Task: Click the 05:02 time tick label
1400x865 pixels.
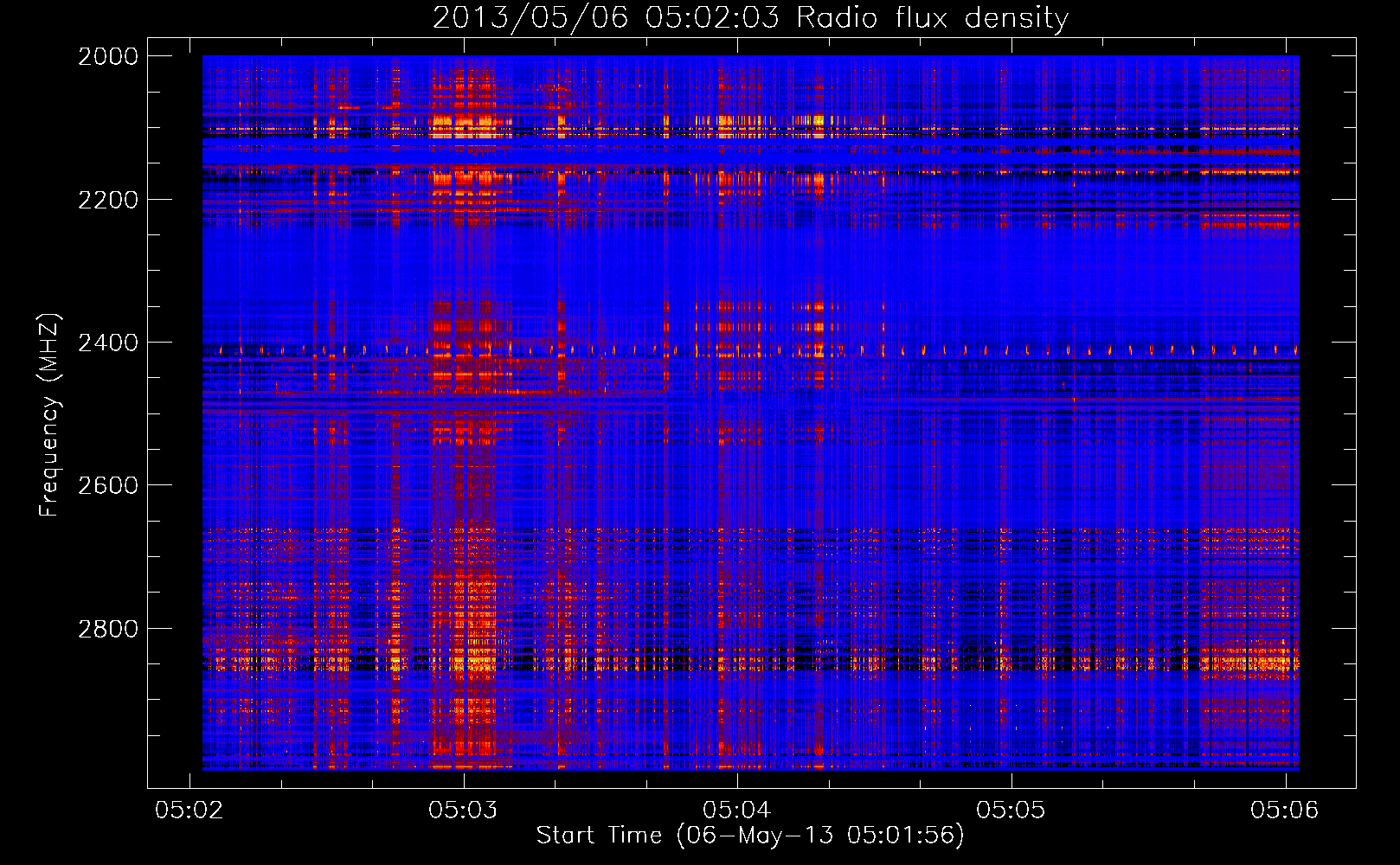Action: [x=189, y=810]
